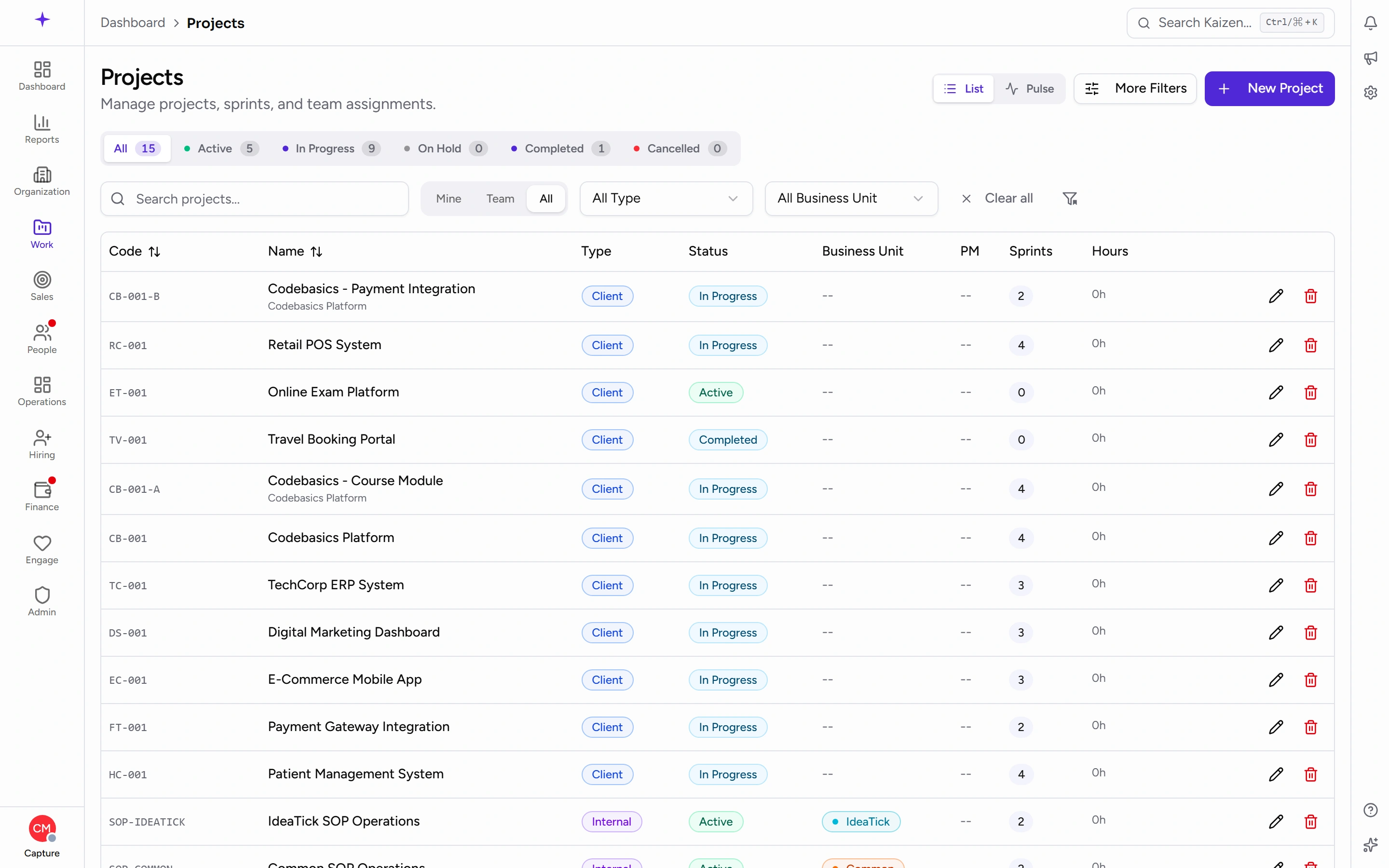This screenshot has height=868, width=1389.
Task: Click the New Project button
Action: tap(1269, 88)
